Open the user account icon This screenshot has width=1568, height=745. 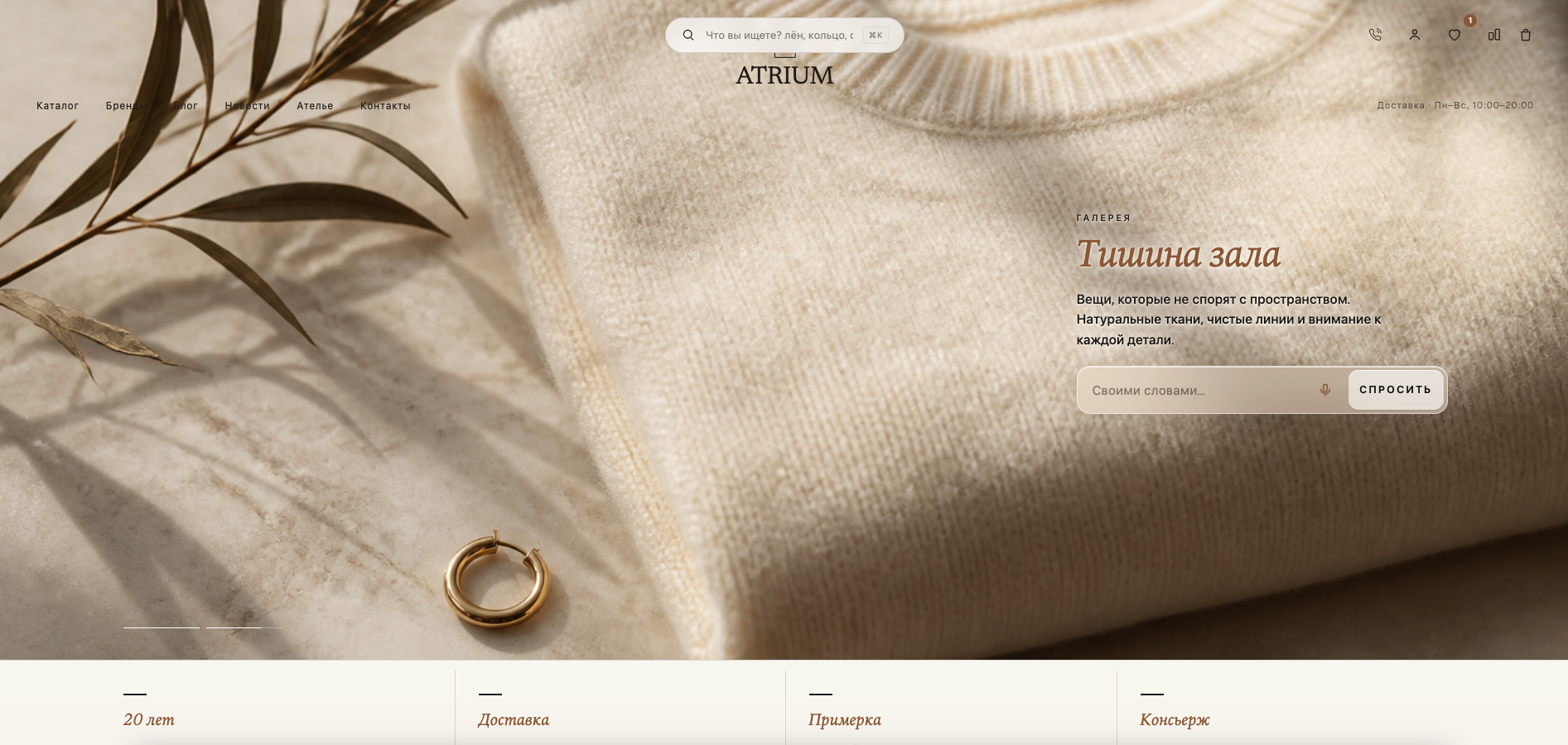[x=1415, y=35]
